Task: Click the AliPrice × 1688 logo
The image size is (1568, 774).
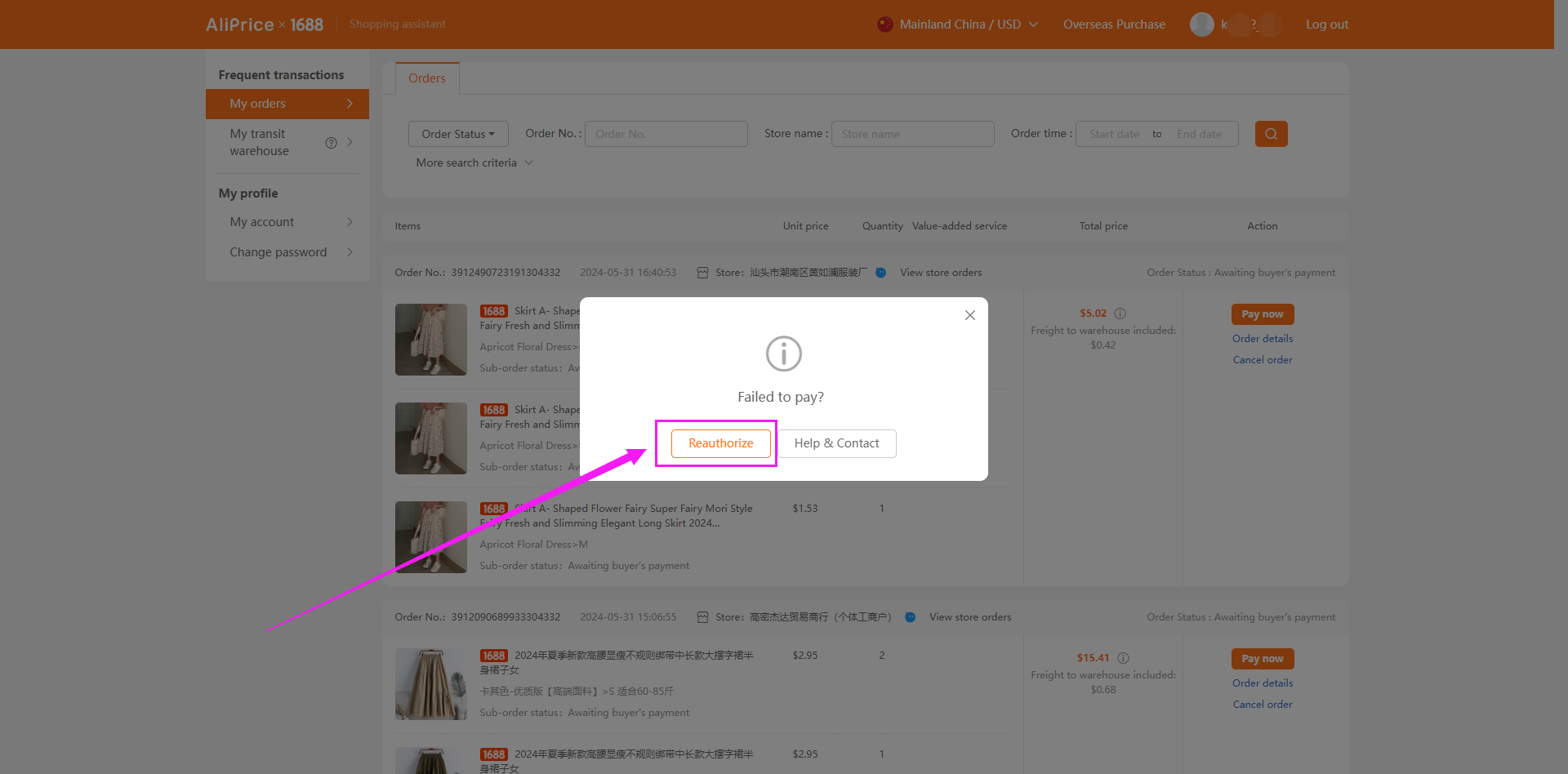Action: [x=265, y=24]
